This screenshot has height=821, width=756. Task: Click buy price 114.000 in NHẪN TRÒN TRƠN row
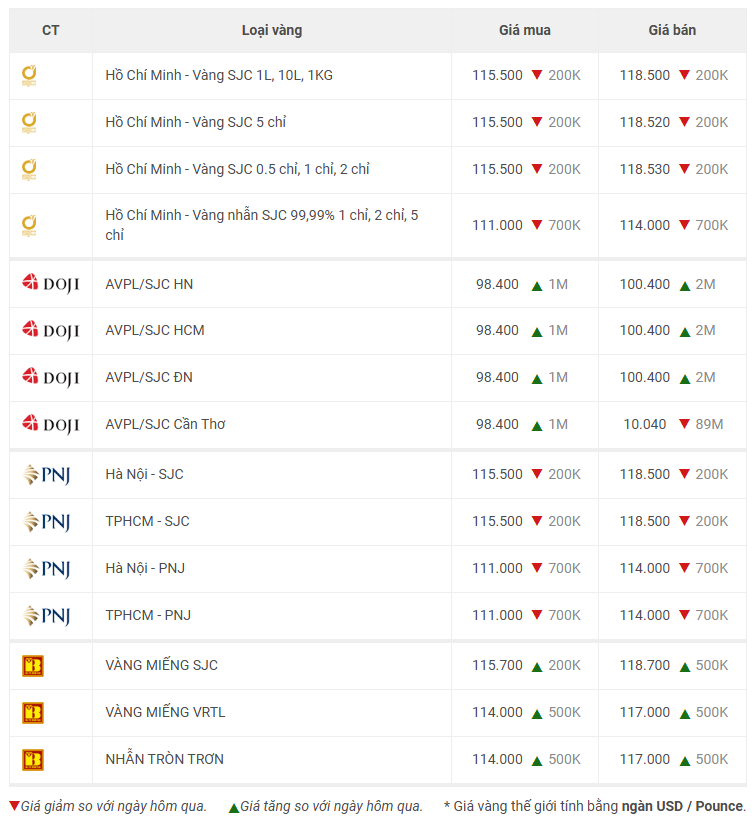[x=497, y=759]
